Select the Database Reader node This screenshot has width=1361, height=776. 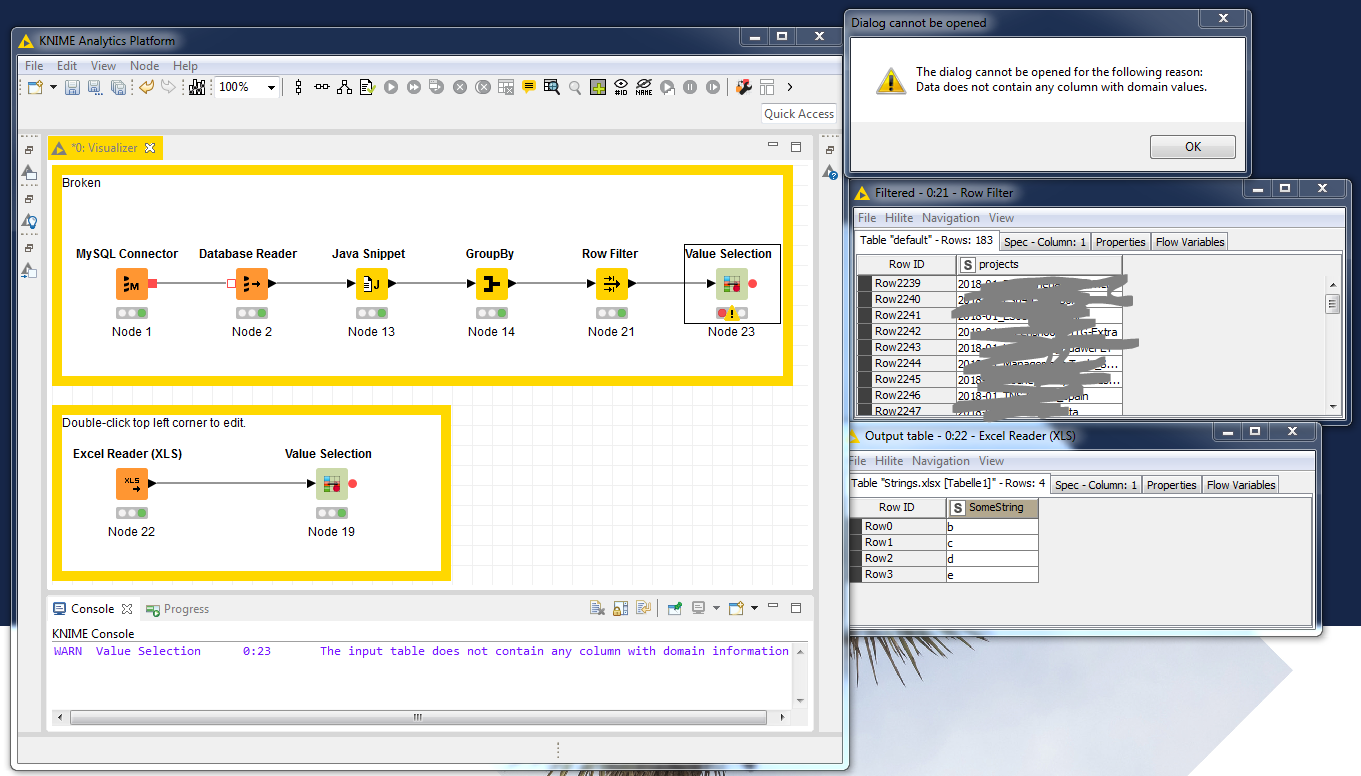(x=251, y=285)
